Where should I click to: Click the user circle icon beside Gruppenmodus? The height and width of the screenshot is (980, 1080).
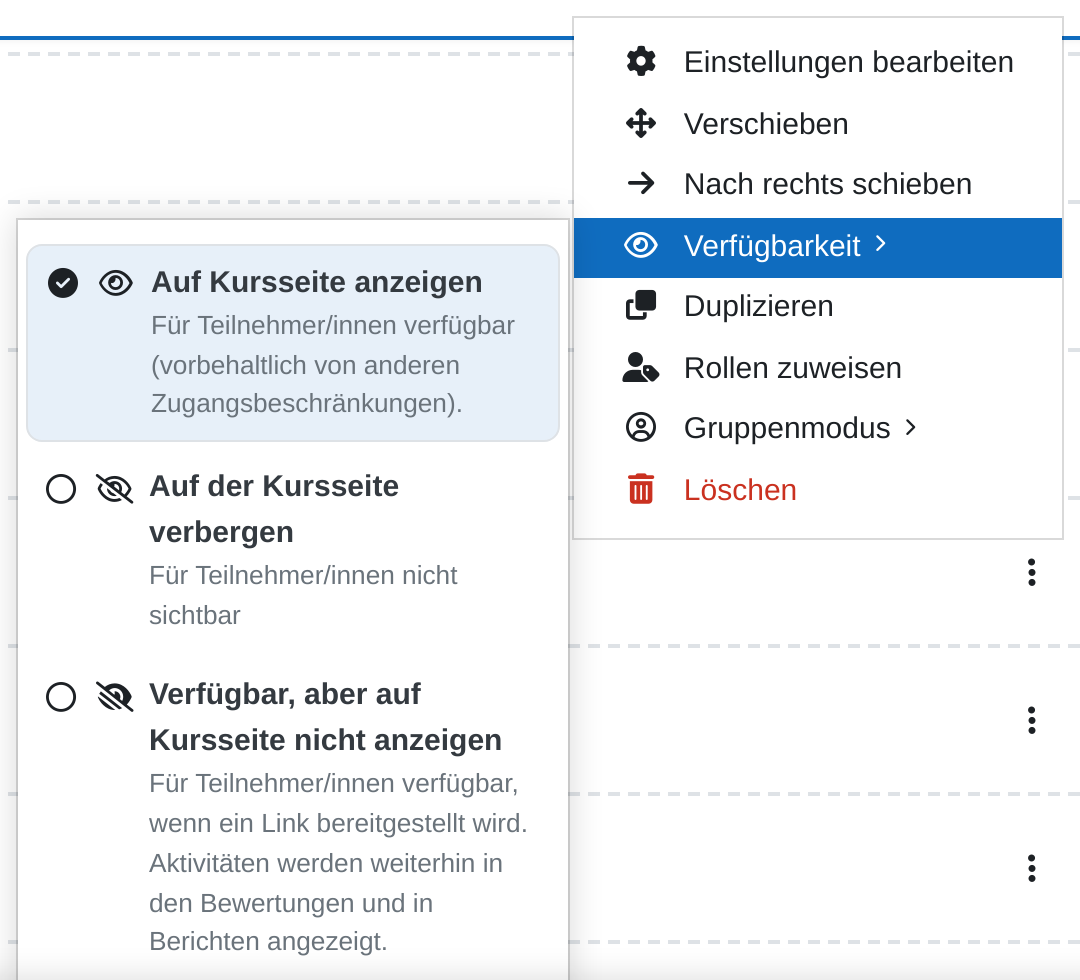[641, 427]
